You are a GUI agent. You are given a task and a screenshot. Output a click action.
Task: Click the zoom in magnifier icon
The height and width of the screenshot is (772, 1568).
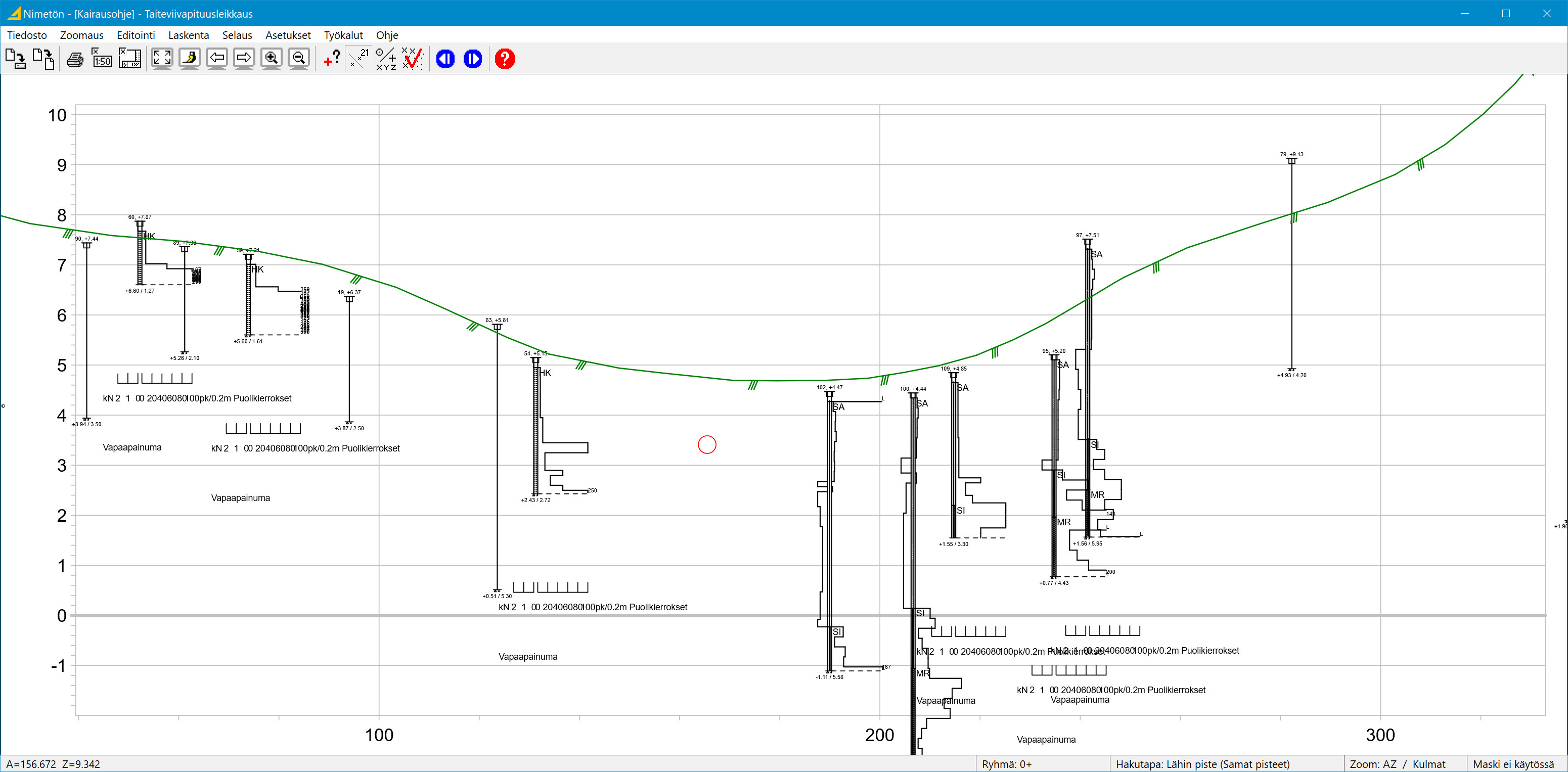point(271,59)
